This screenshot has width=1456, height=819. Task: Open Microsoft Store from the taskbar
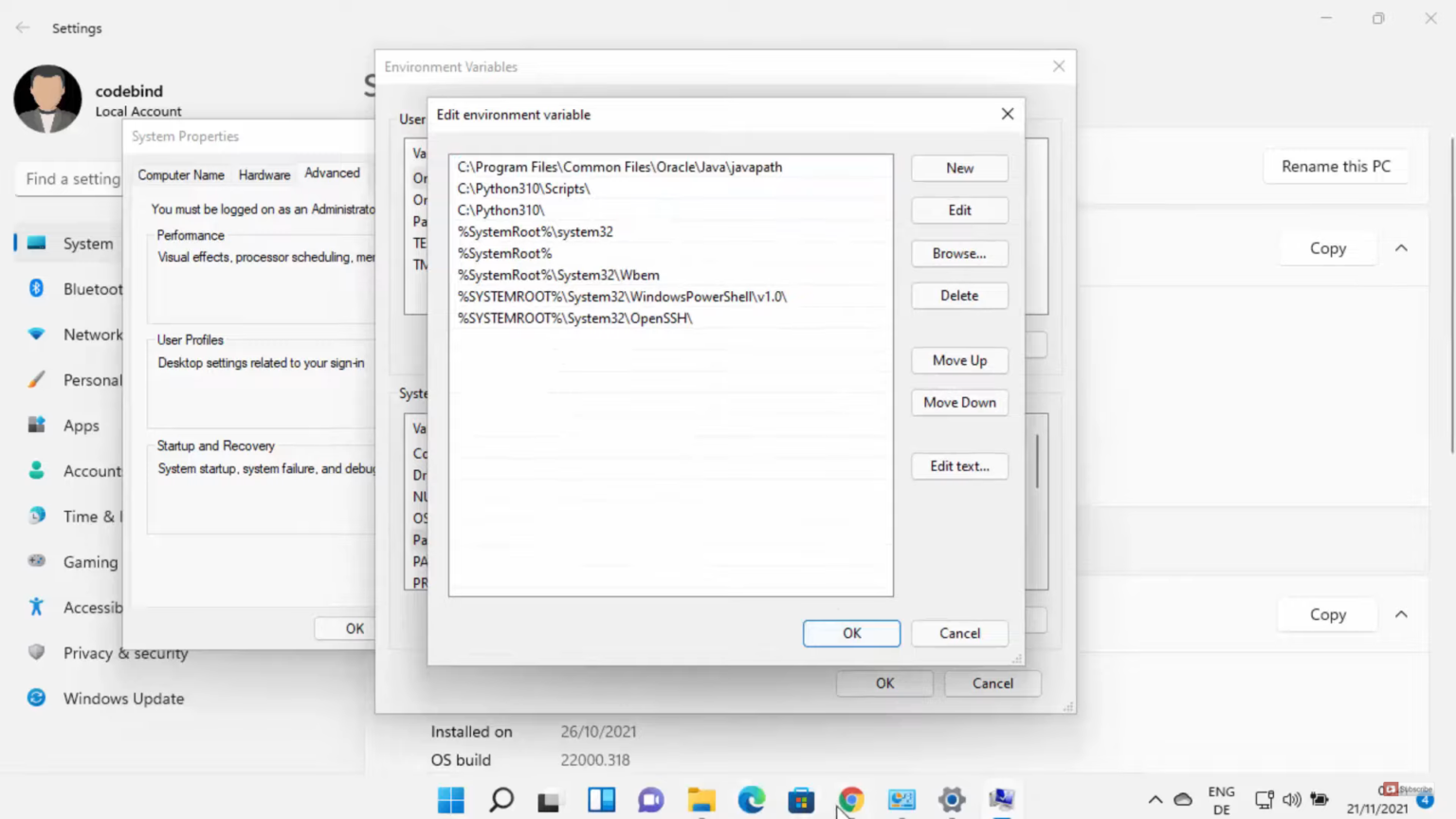[801, 800]
